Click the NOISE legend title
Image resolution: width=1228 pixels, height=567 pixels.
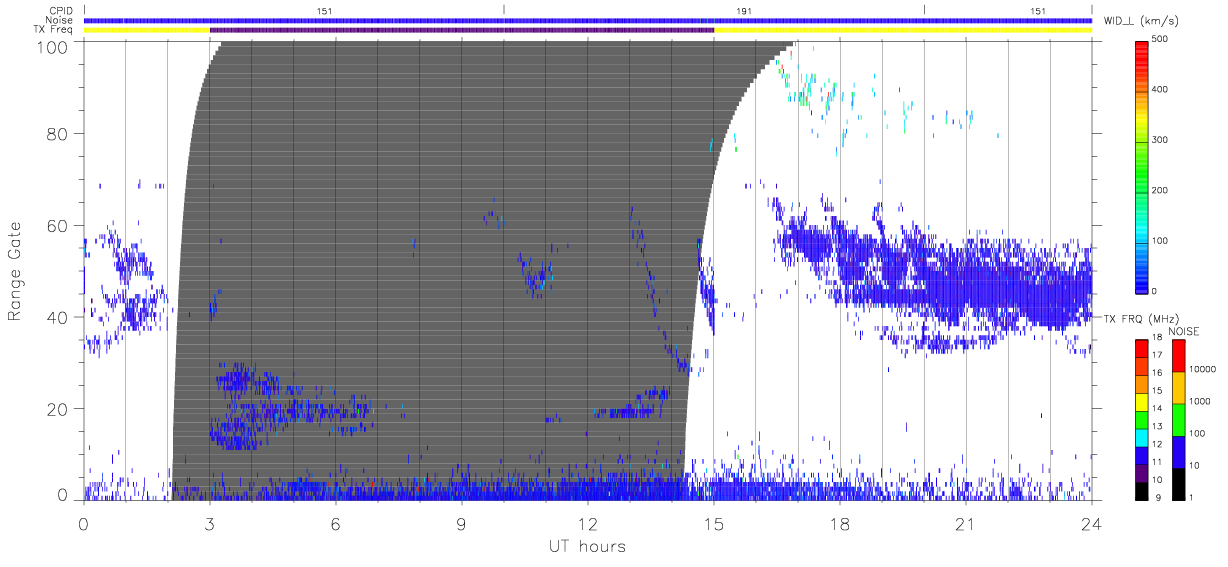pos(1183,331)
